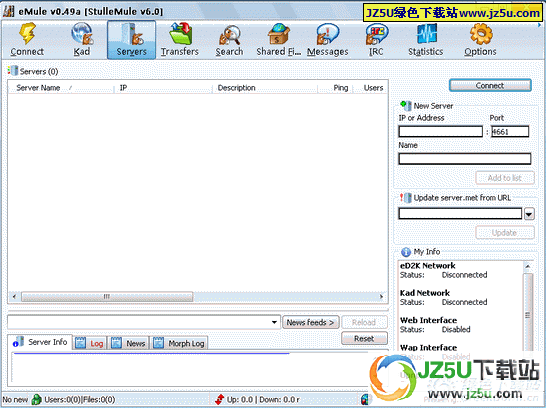Open the IRC chat toolbar icon
The height and width of the screenshot is (408, 546).
376,34
